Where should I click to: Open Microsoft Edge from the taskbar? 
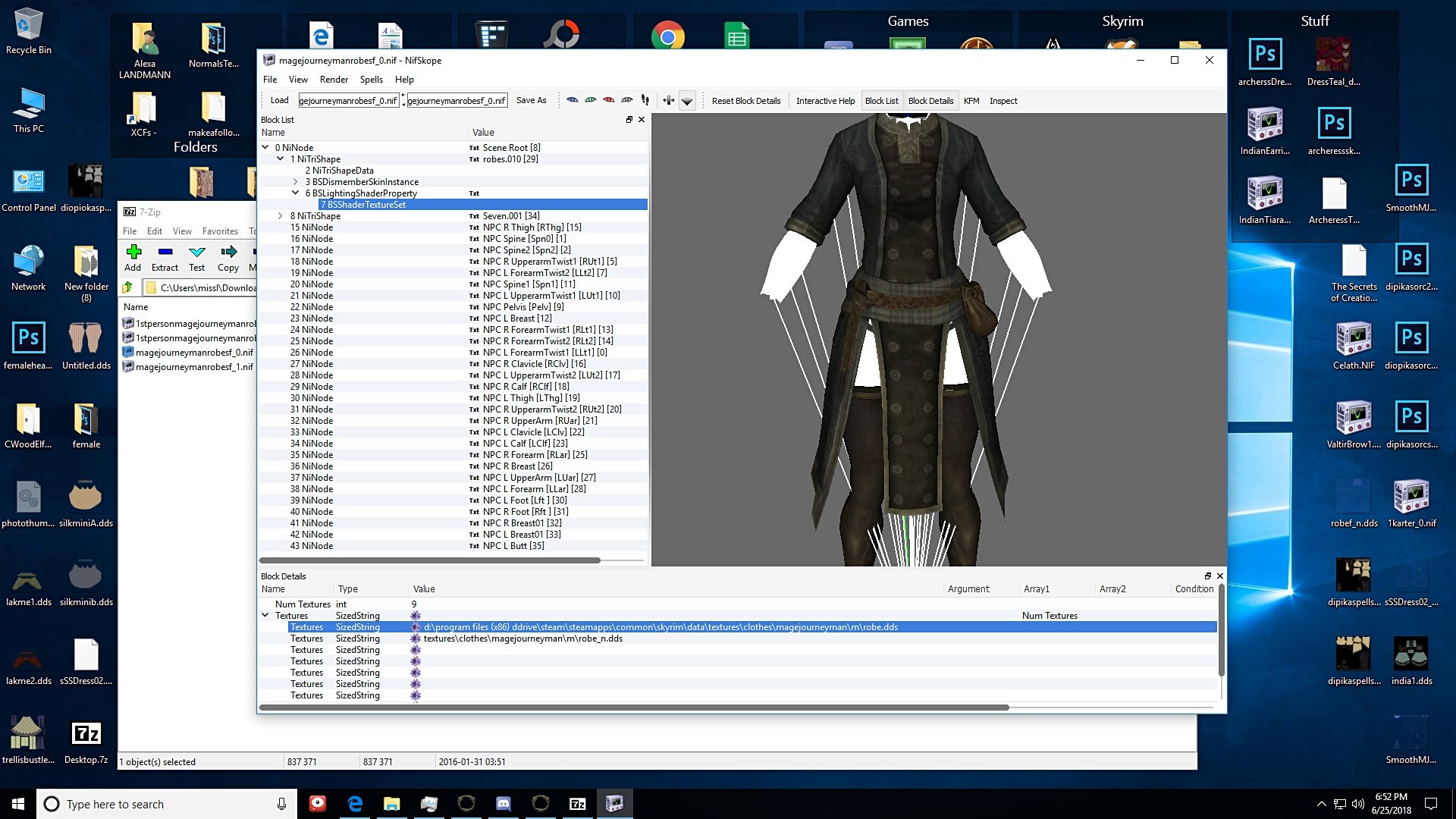(355, 804)
